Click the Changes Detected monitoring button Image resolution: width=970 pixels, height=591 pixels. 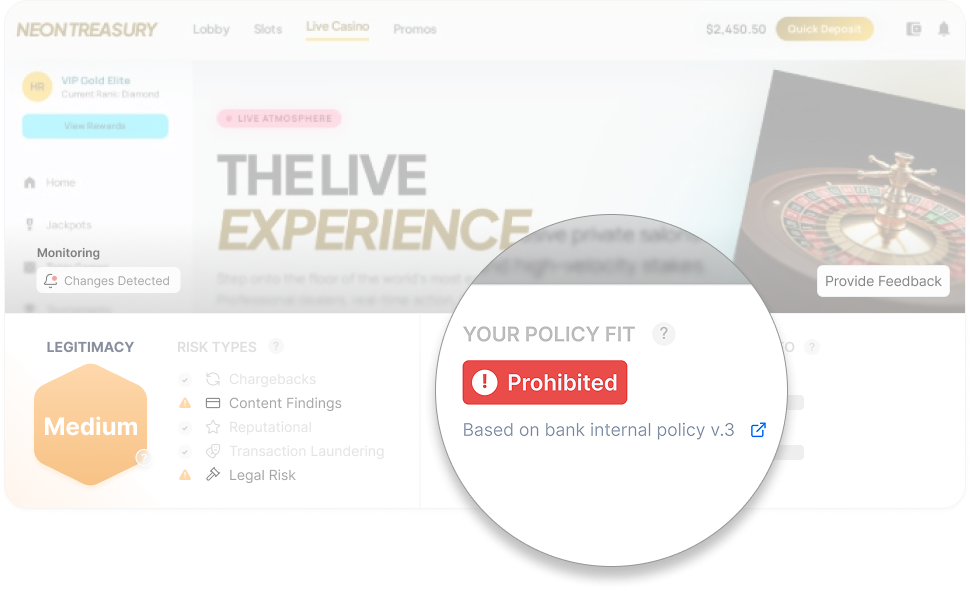tap(108, 280)
